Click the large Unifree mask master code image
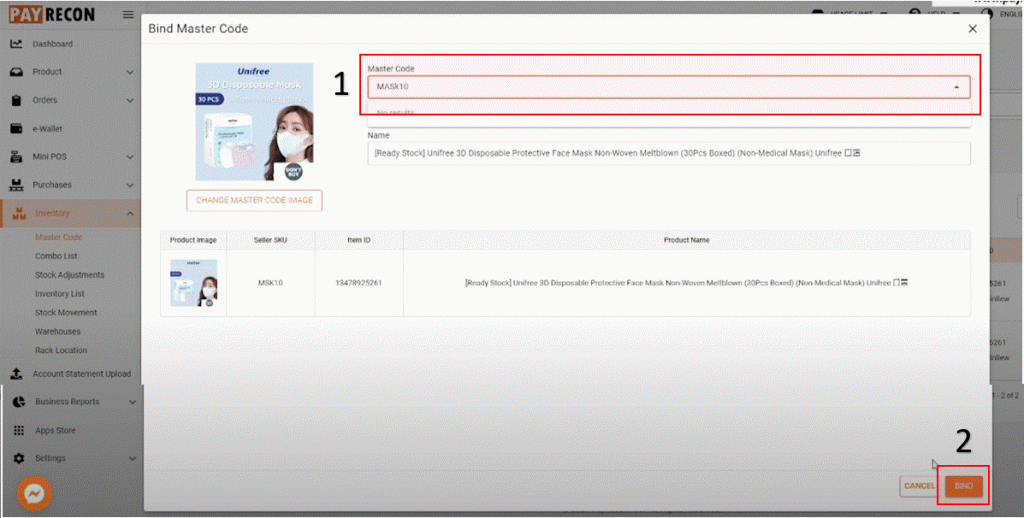Image resolution: width=1024 pixels, height=518 pixels. [x=254, y=121]
